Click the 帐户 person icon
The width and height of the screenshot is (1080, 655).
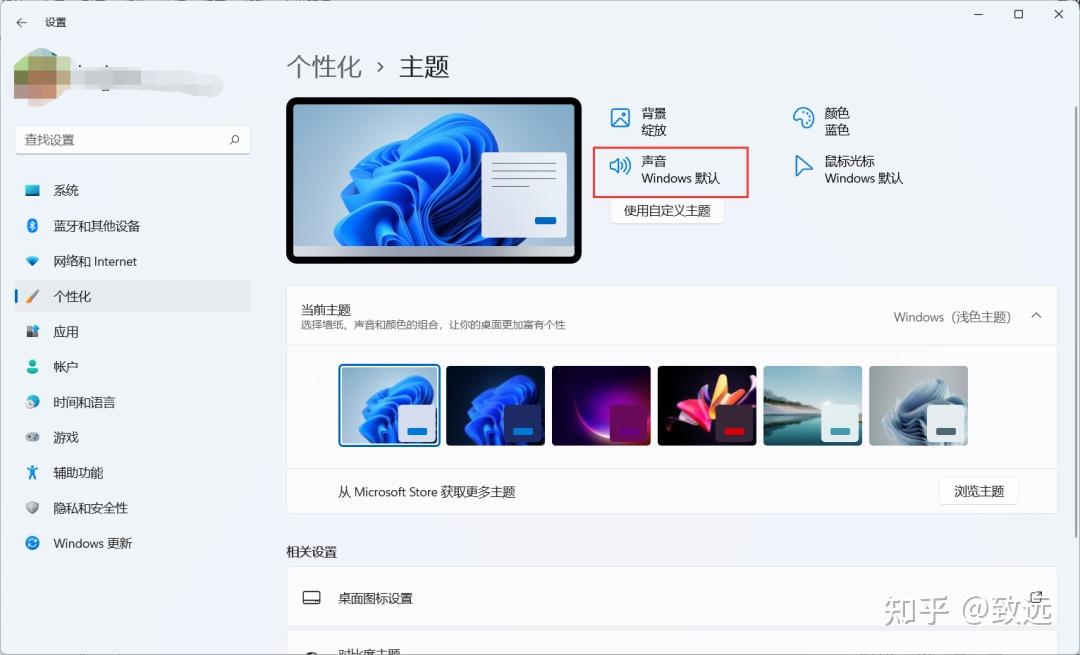tap(32, 366)
